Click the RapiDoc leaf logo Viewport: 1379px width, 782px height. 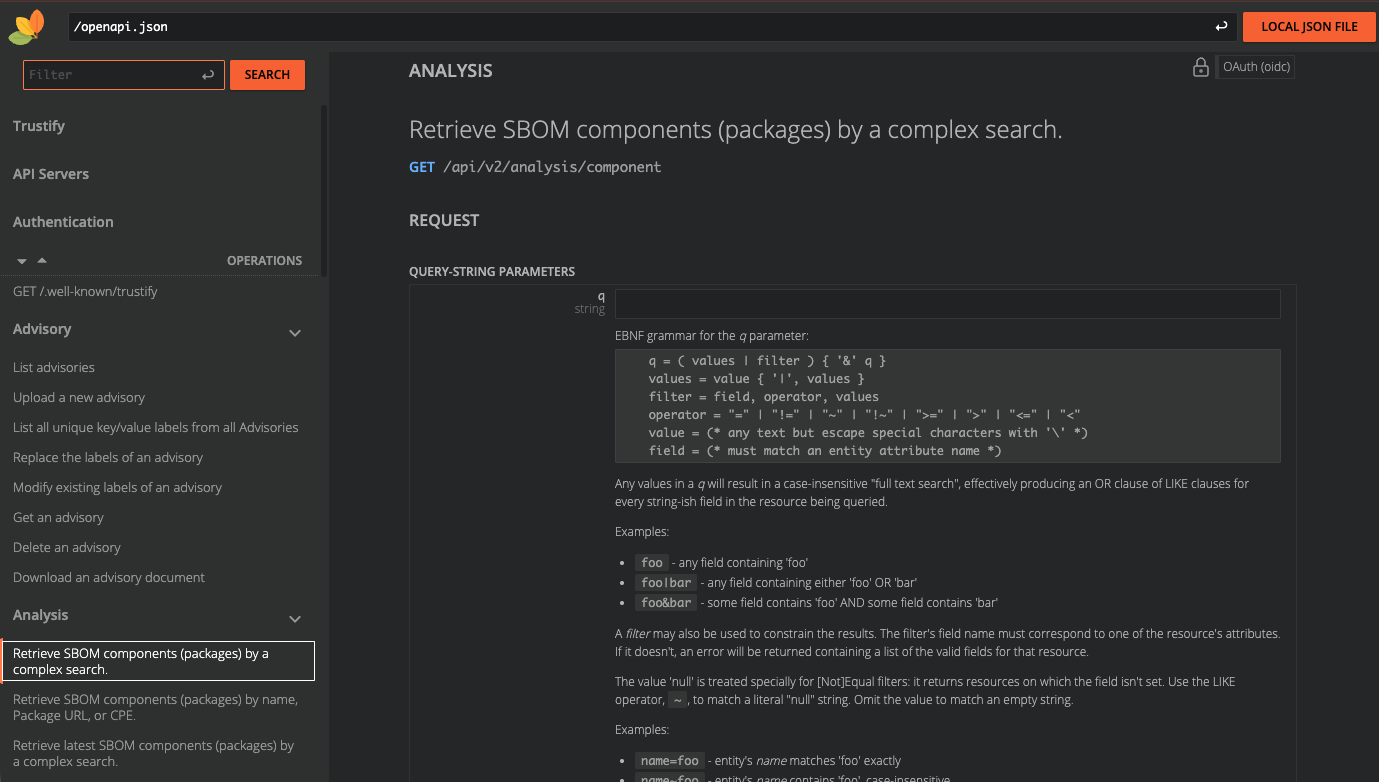point(27,26)
